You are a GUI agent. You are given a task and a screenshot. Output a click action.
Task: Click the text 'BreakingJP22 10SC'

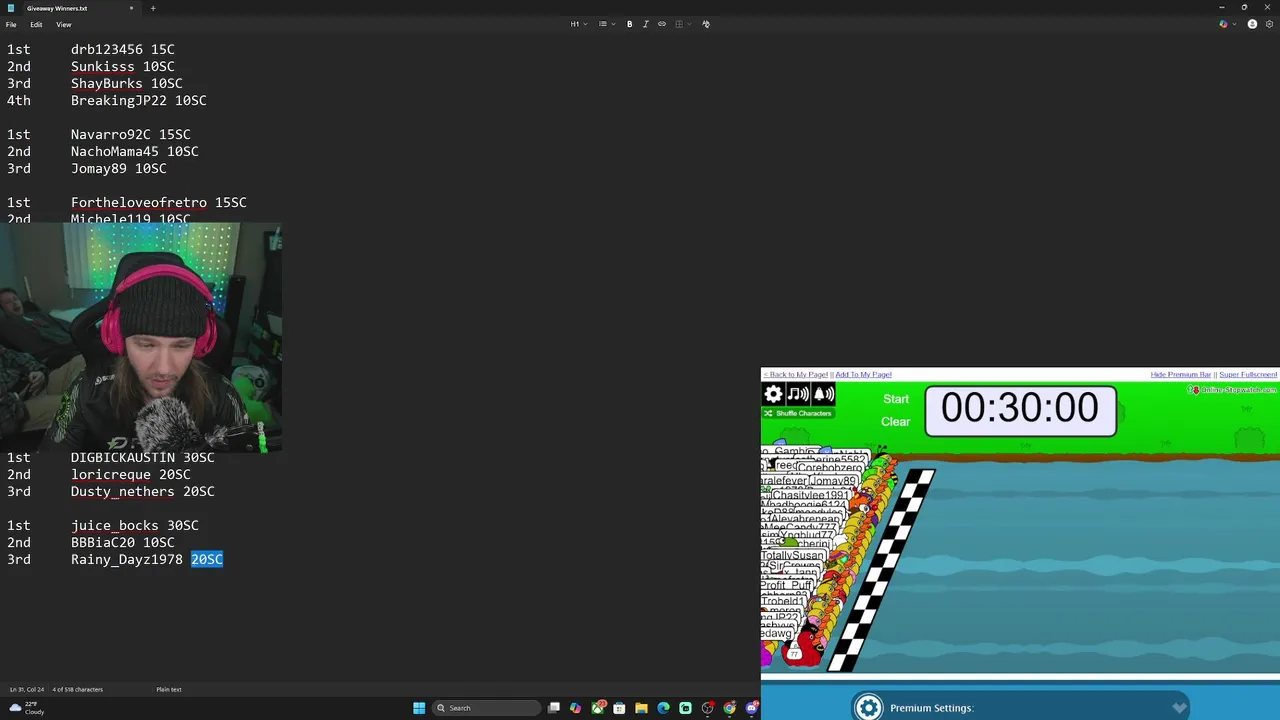[139, 100]
